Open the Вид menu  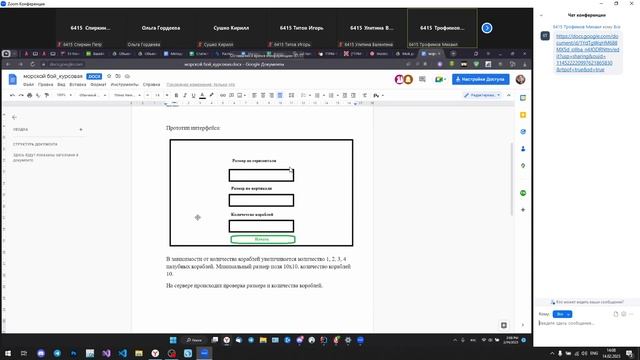(x=61, y=84)
